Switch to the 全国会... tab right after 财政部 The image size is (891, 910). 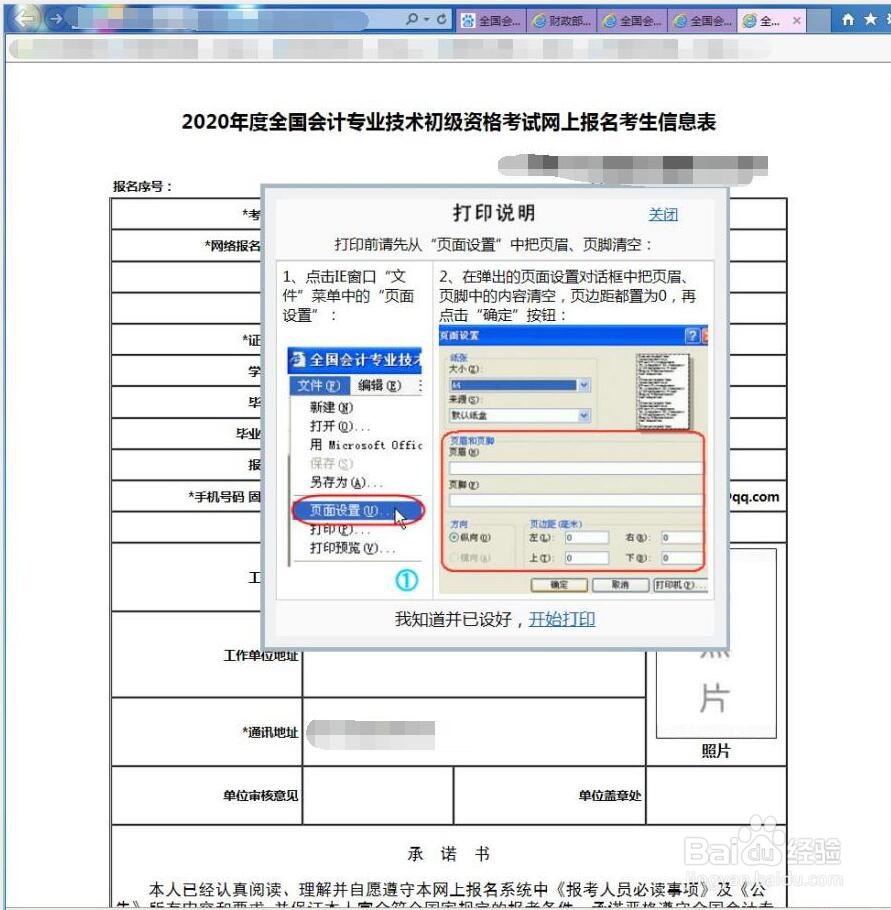pos(633,21)
